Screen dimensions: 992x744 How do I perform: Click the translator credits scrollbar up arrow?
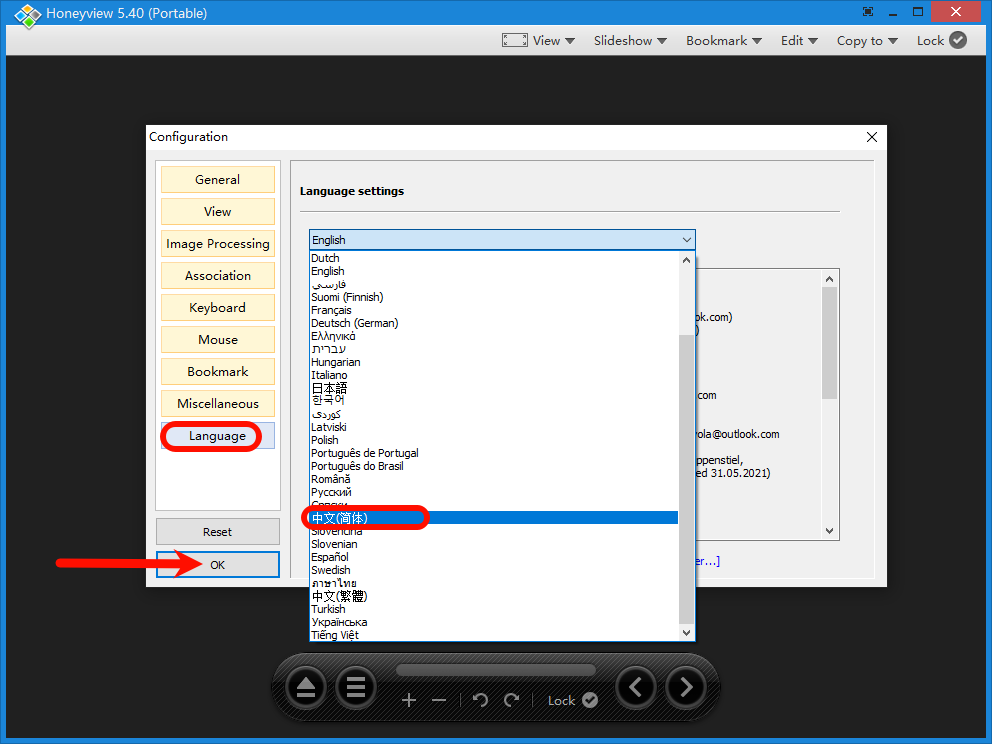pyautogui.click(x=829, y=279)
